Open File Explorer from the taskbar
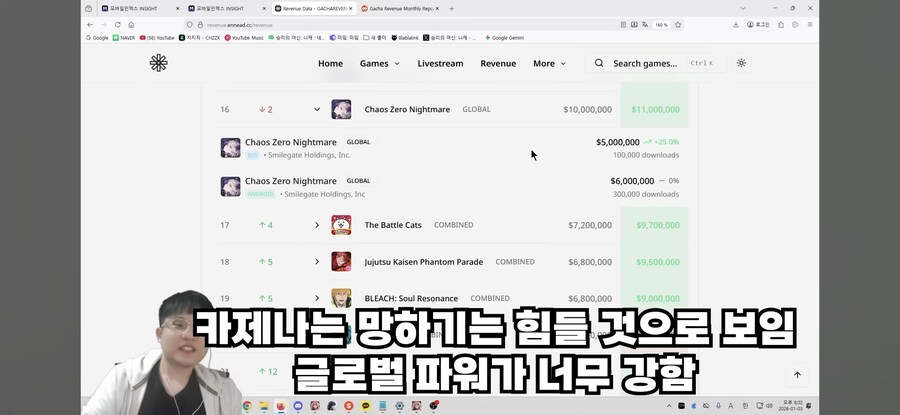The width and height of the screenshot is (900, 415). (264, 406)
